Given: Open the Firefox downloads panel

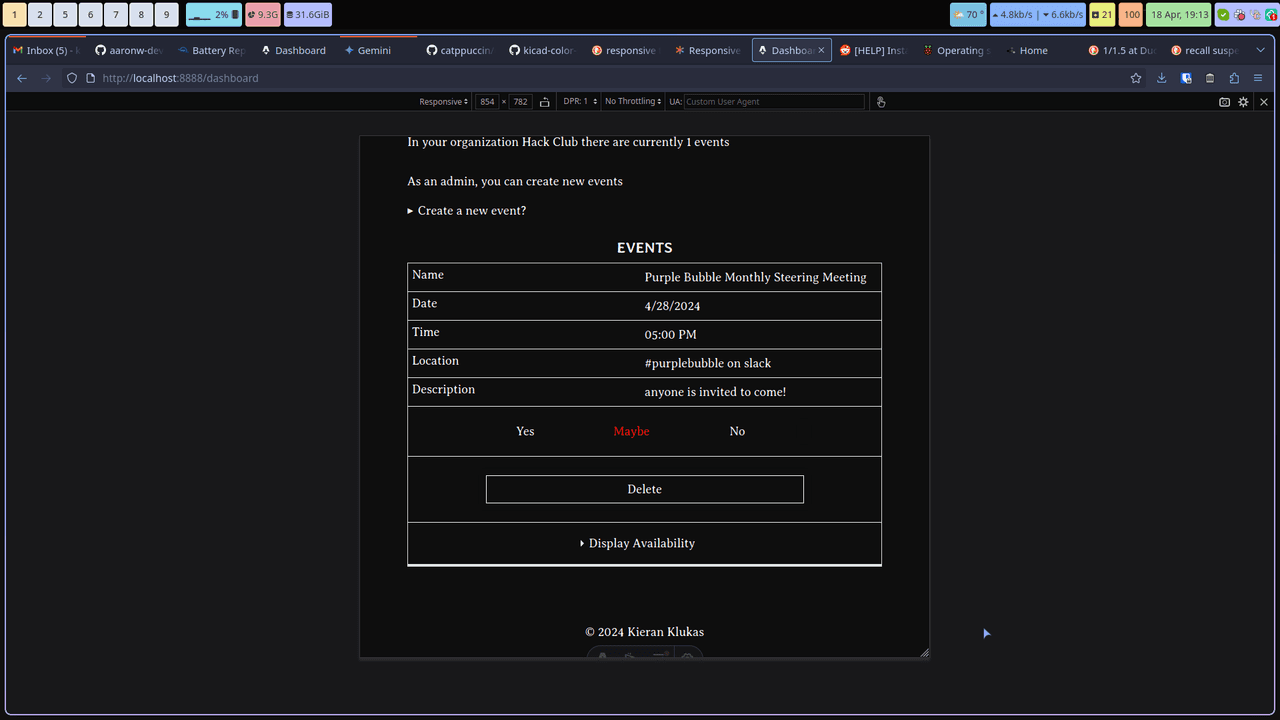Looking at the screenshot, I should coord(1161,78).
